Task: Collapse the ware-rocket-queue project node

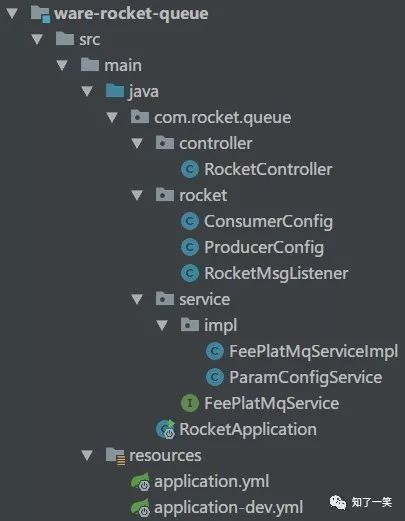Action: 12,13
